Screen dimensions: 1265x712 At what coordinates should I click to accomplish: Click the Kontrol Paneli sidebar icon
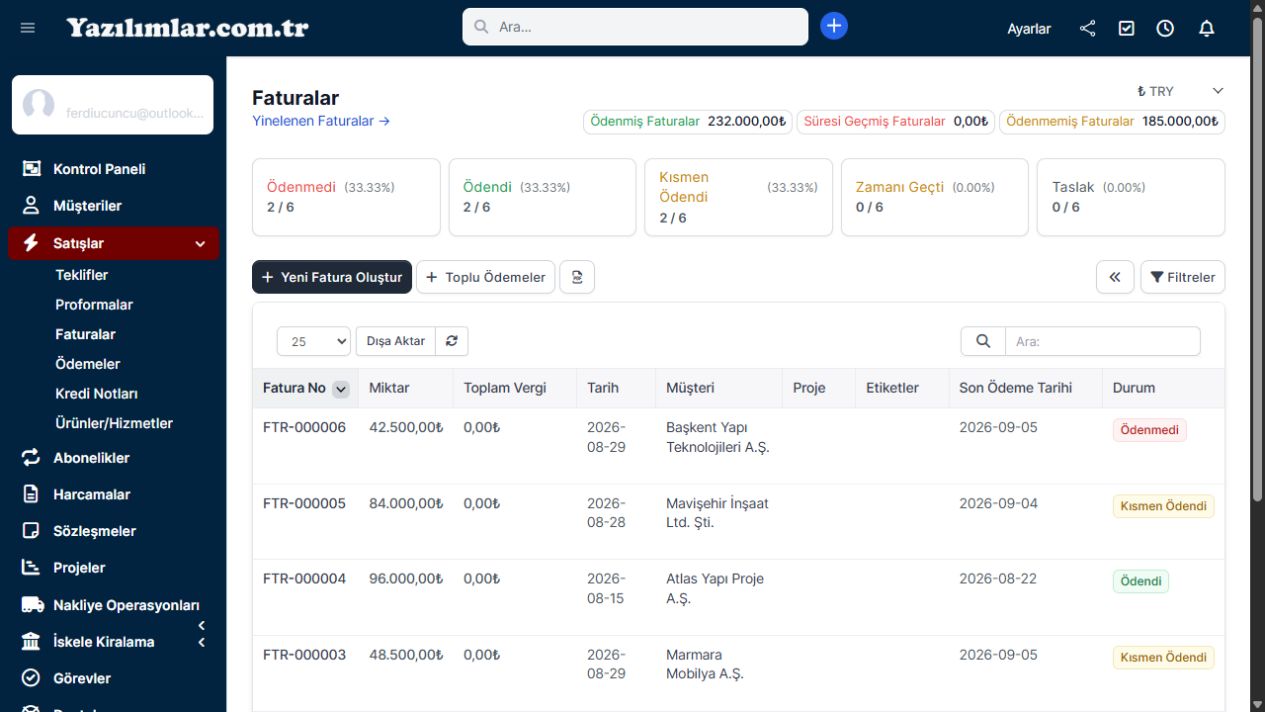coord(31,169)
